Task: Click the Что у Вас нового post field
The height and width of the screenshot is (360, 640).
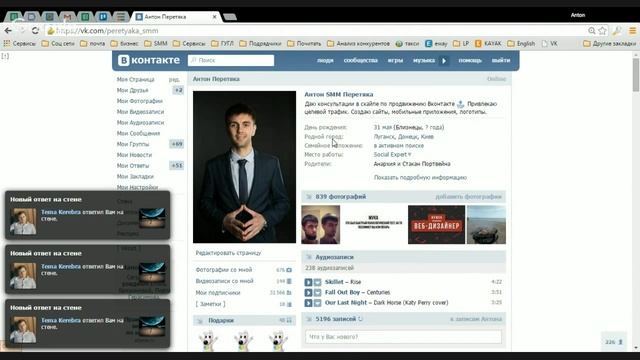Action: pyautogui.click(x=403, y=337)
